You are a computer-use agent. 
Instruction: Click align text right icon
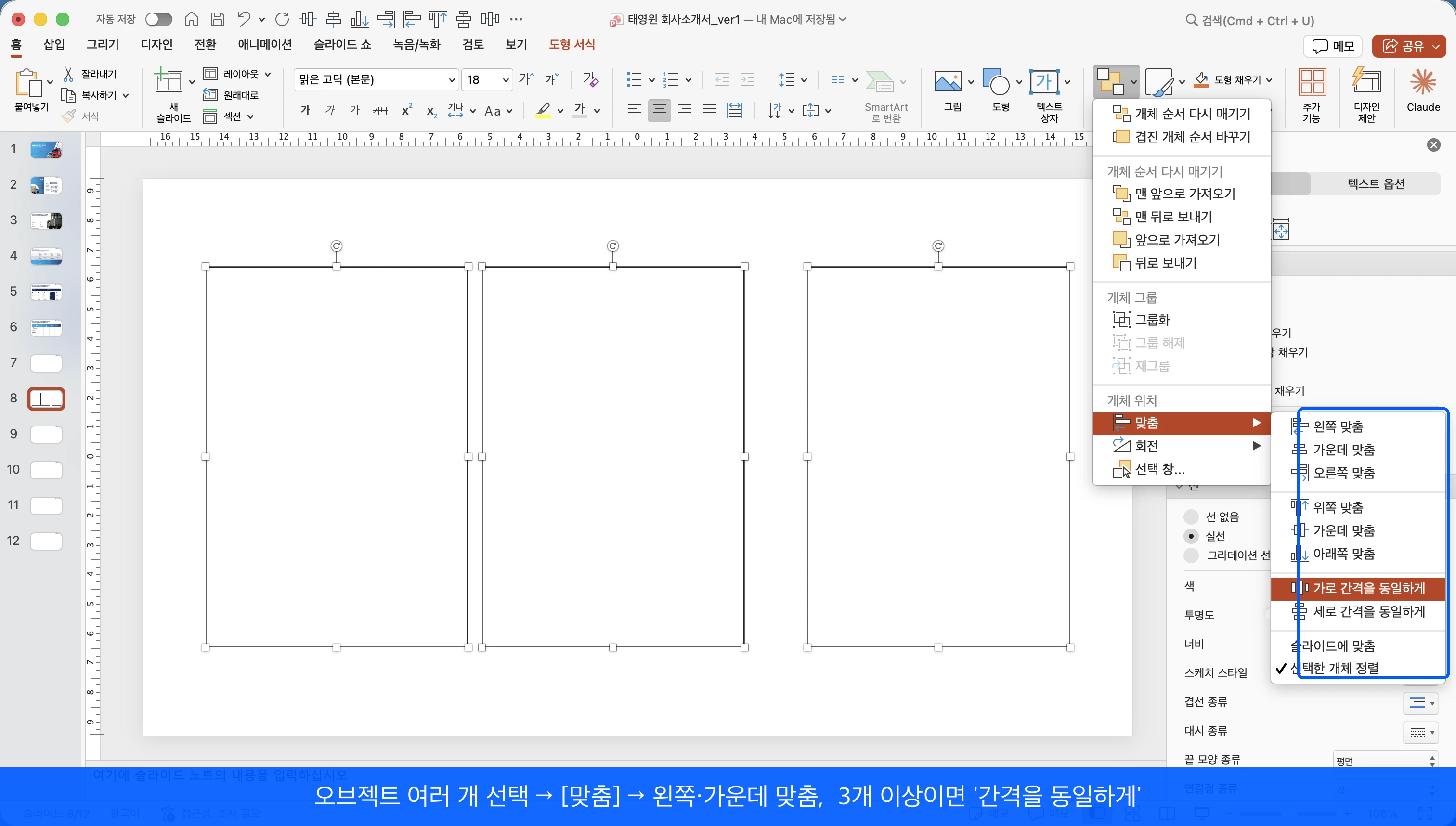click(x=684, y=110)
